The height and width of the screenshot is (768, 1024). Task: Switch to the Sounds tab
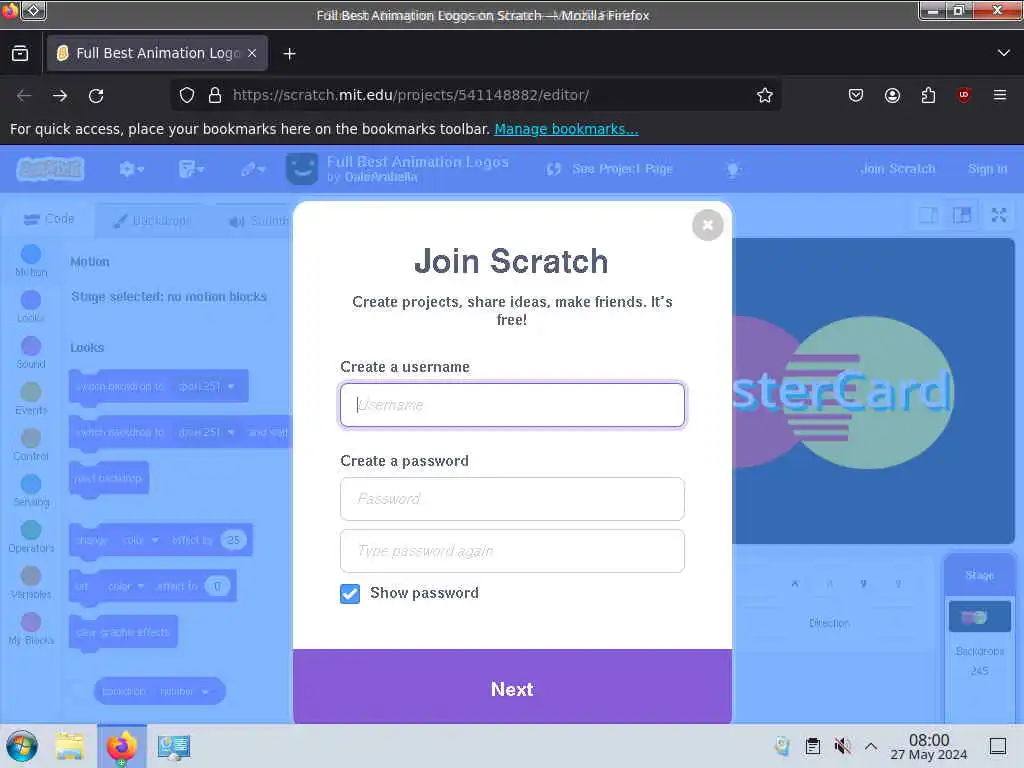(258, 221)
